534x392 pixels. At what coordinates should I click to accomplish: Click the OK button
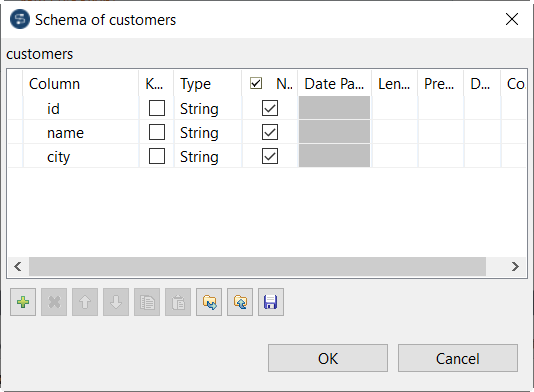tap(328, 358)
